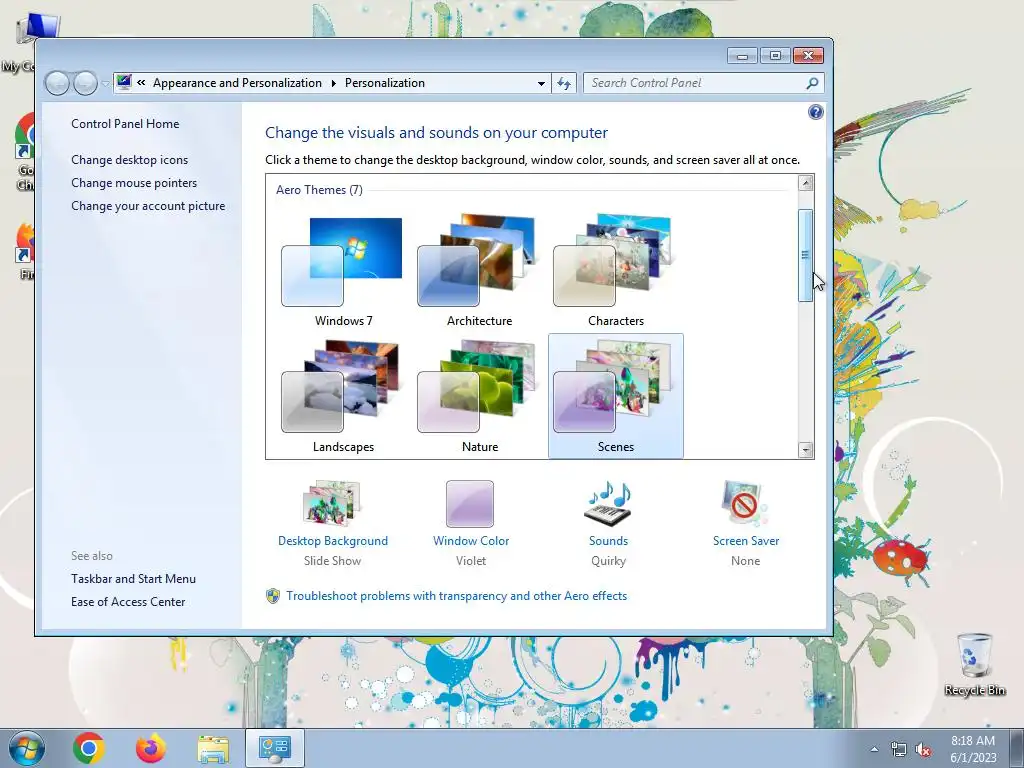Image resolution: width=1024 pixels, height=768 pixels.
Task: Open Troubleshoot problems with transparency link
Action: [456, 596]
